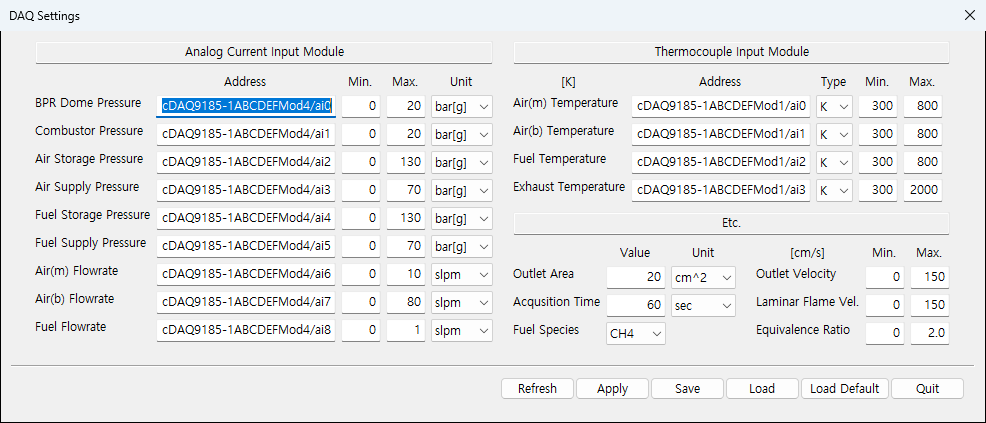Open Outlet Area unit dropdown
986x423 pixels.
click(703, 277)
